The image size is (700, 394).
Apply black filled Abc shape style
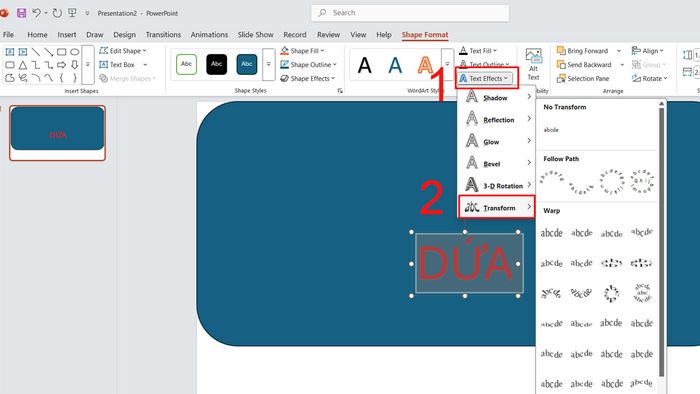click(217, 64)
